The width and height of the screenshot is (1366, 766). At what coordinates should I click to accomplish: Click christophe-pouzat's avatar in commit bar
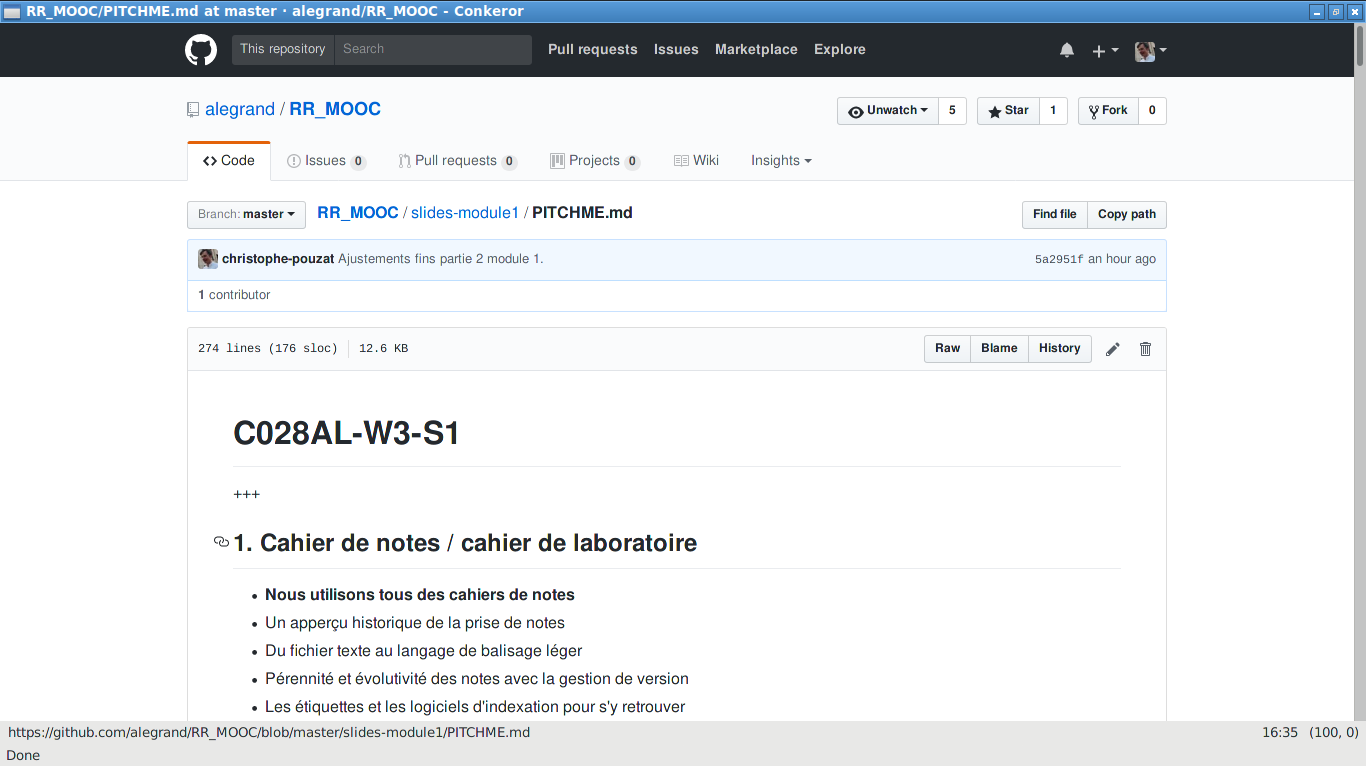[208, 259]
